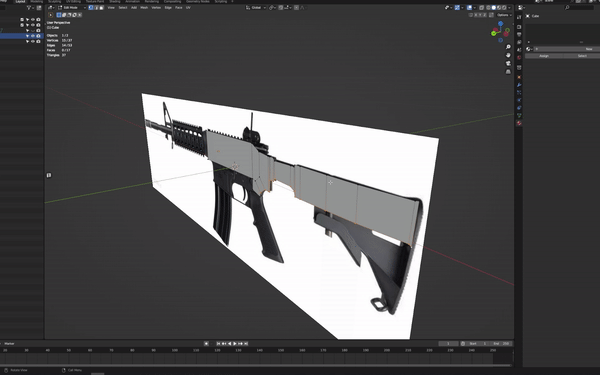Image resolution: width=600 pixels, height=375 pixels.
Task: Open the Object properties tab (orange square)
Action: [519, 77]
